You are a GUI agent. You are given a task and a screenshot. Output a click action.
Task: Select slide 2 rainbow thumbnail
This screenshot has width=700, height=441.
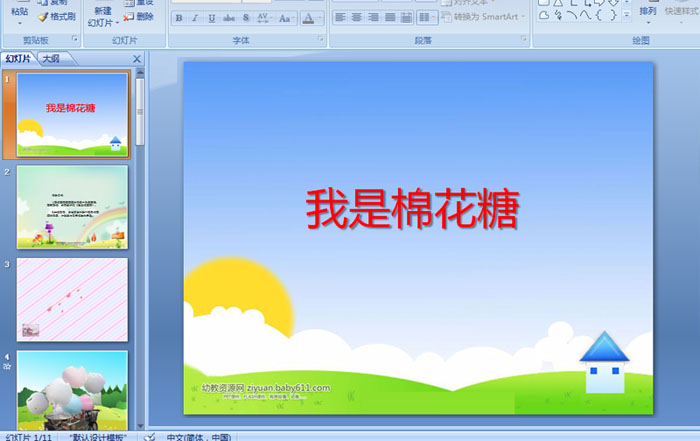72,207
